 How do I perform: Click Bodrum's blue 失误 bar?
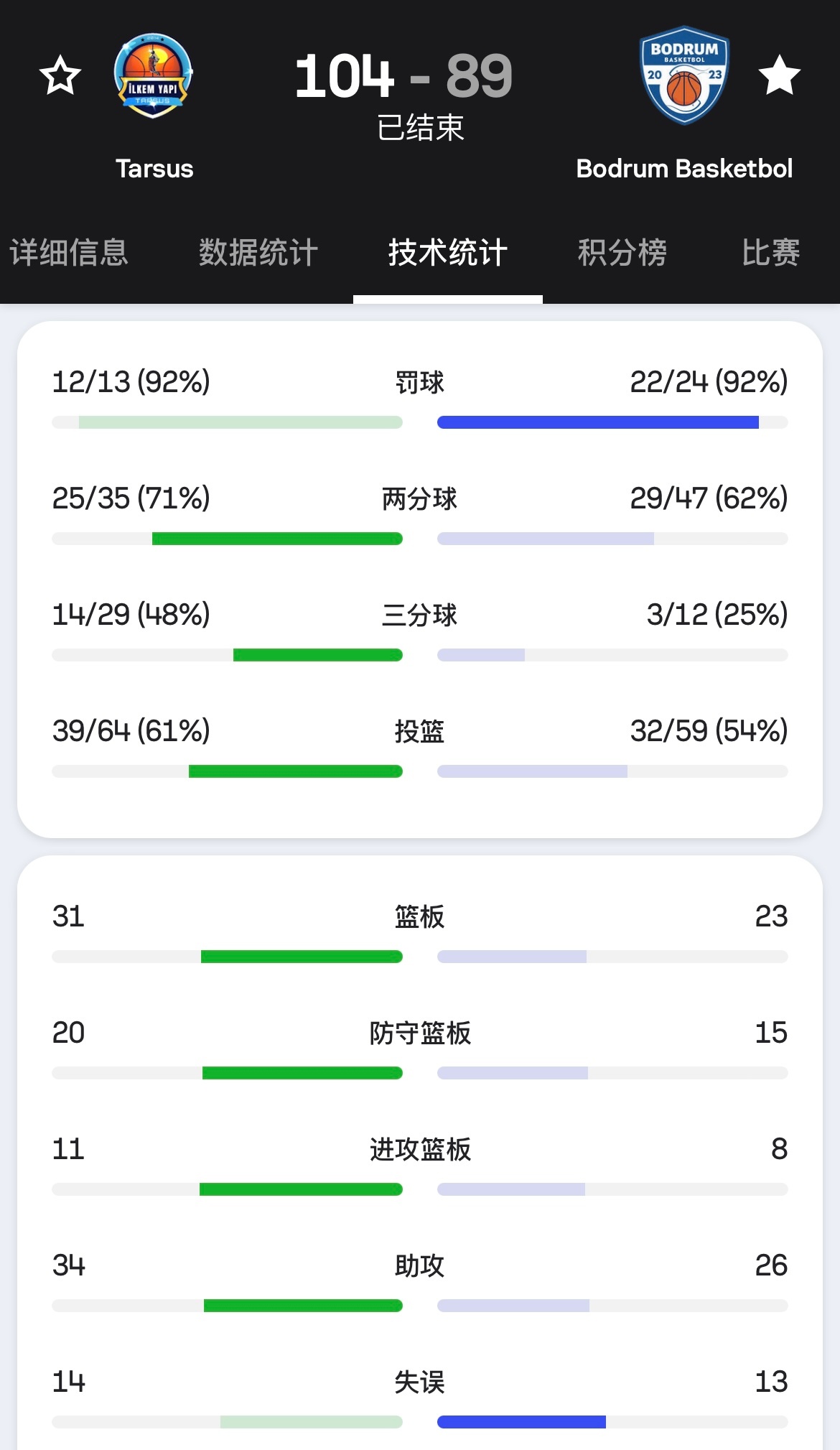point(521,1422)
